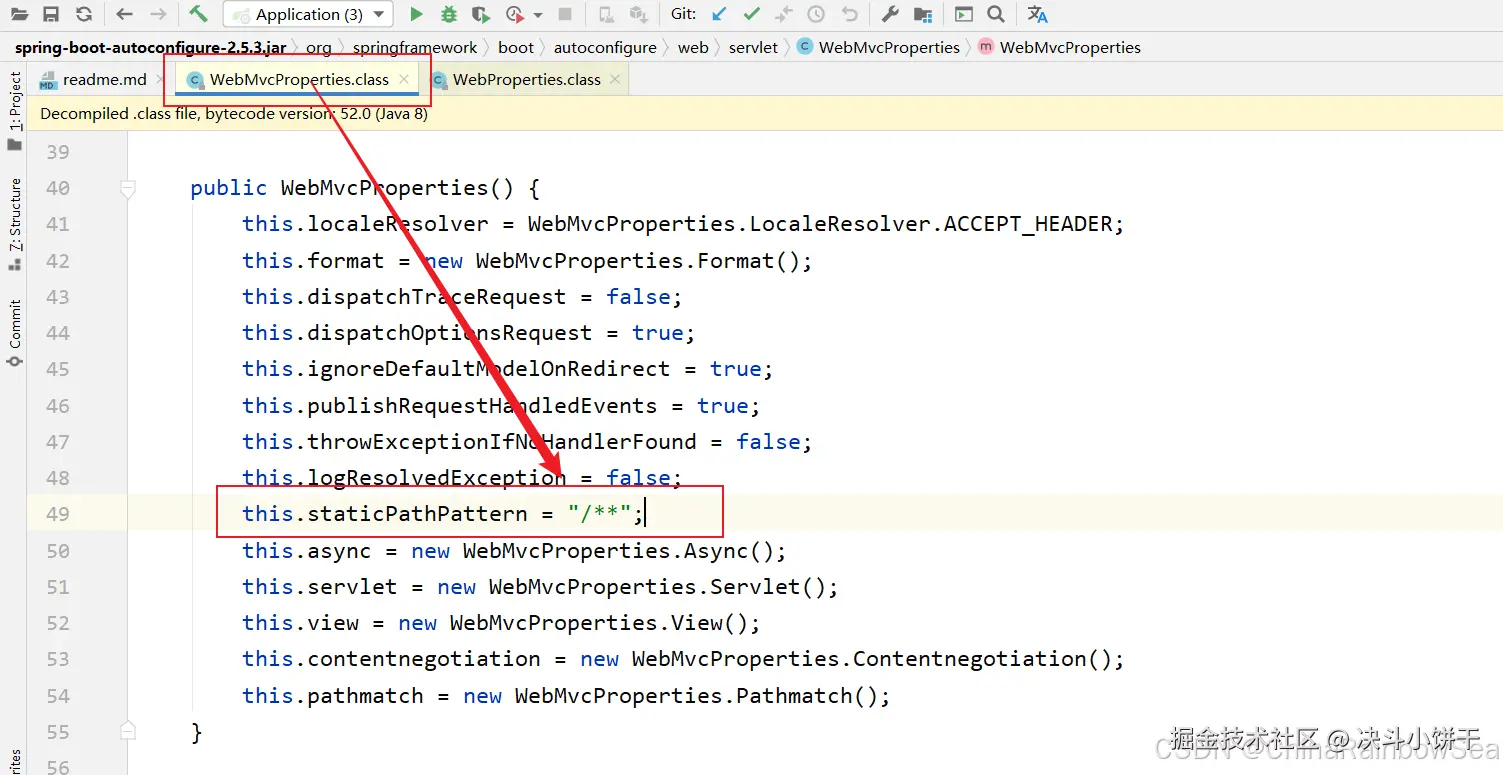Click the servlet breadcrumb
Screen dimensions: 1503x775
tap(753, 47)
